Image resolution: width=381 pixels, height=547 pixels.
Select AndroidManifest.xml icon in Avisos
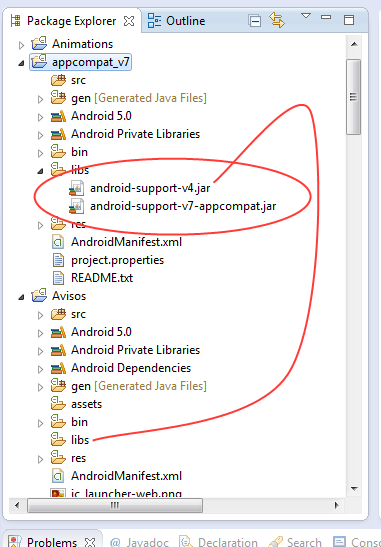tap(58, 476)
